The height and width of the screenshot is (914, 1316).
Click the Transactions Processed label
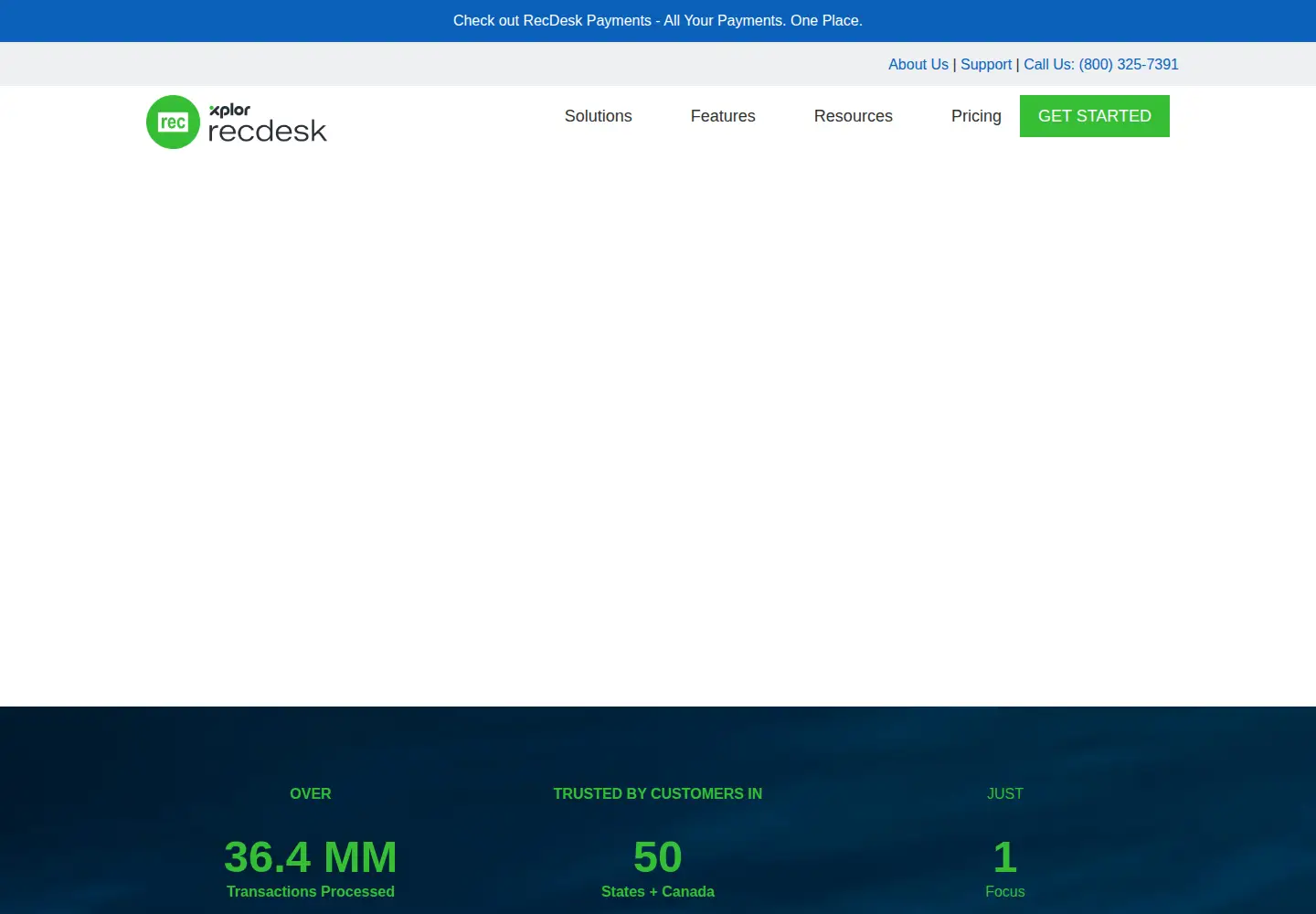click(311, 891)
